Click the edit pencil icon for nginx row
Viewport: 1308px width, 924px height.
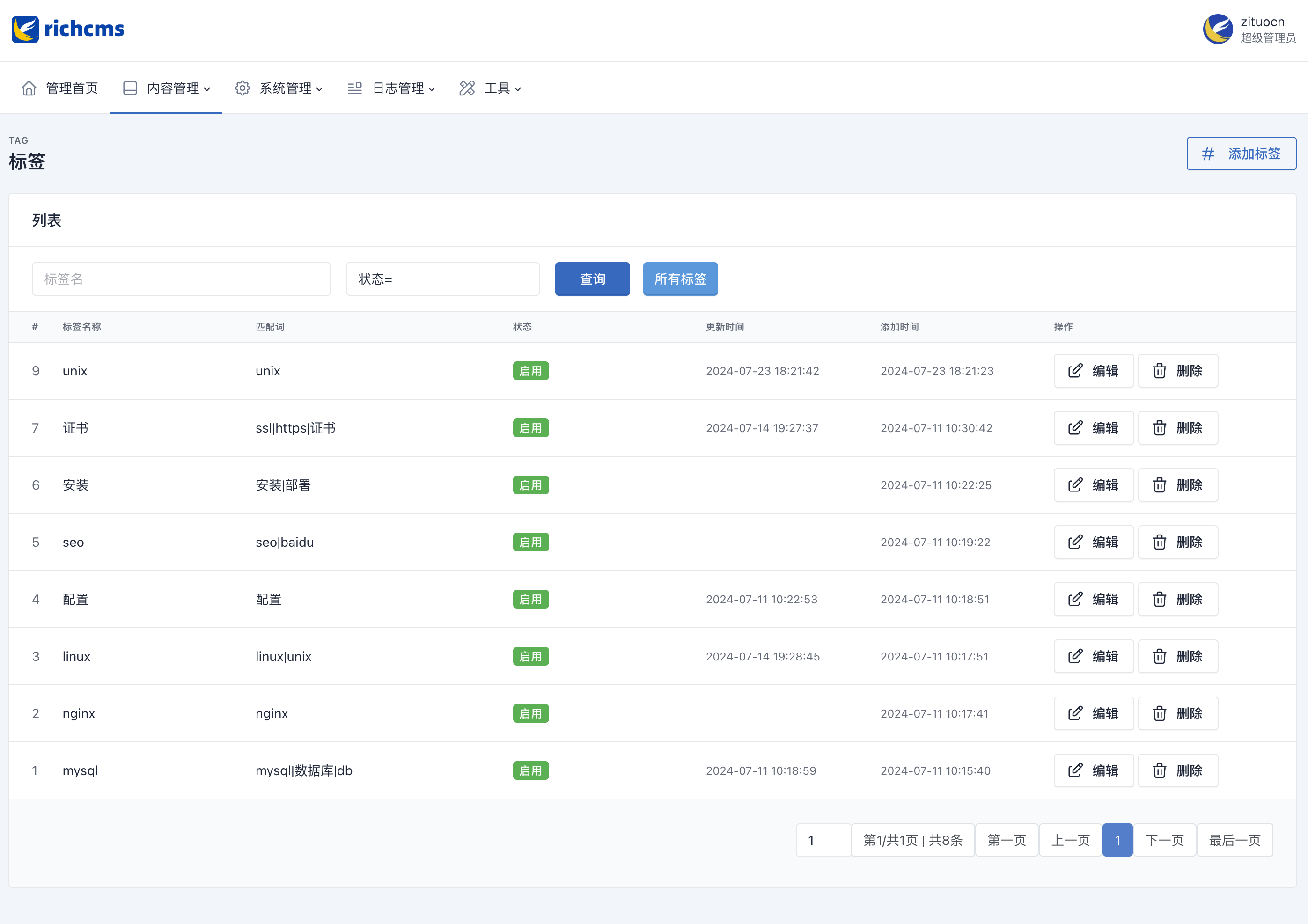point(1075,713)
